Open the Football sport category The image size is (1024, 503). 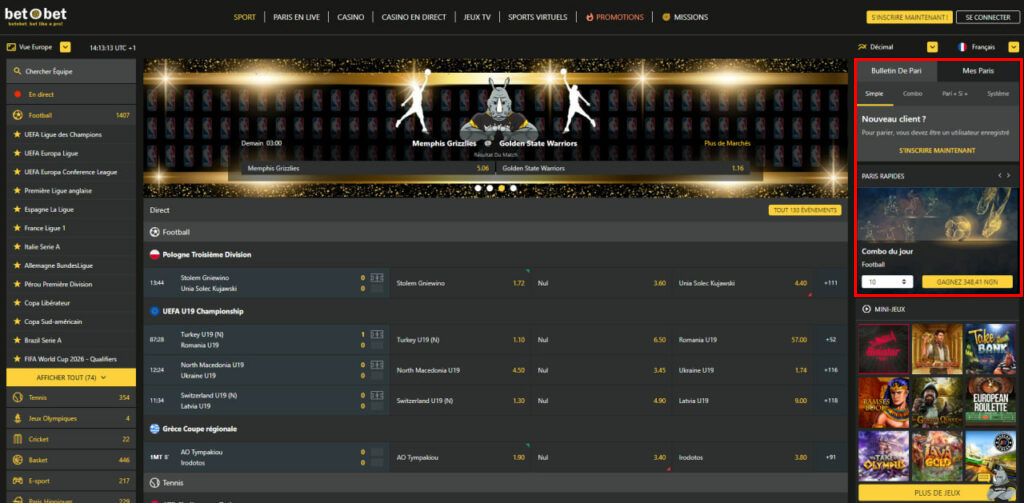[71, 115]
